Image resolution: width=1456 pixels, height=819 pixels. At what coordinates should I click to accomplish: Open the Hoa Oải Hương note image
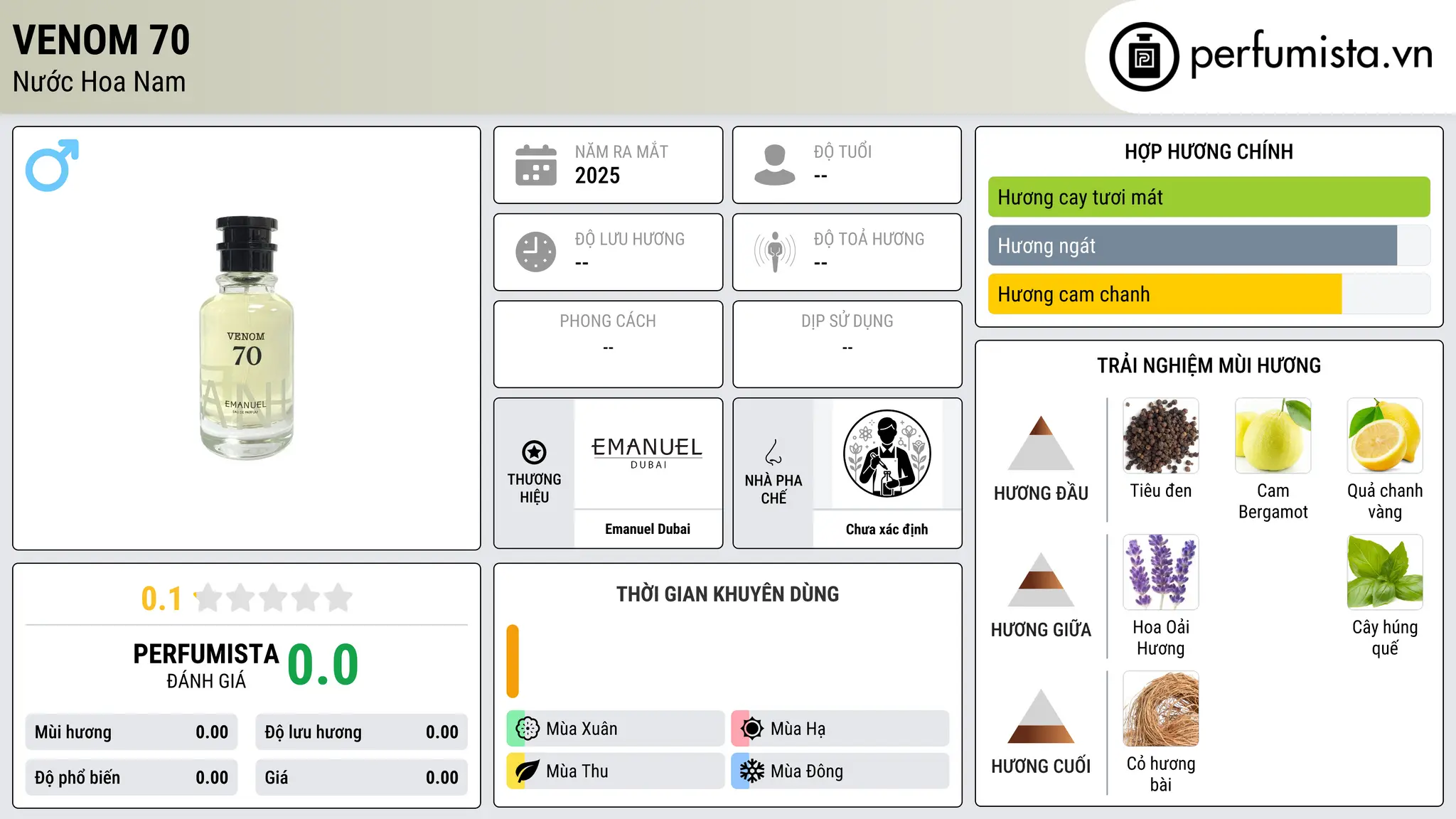pyautogui.click(x=1161, y=572)
